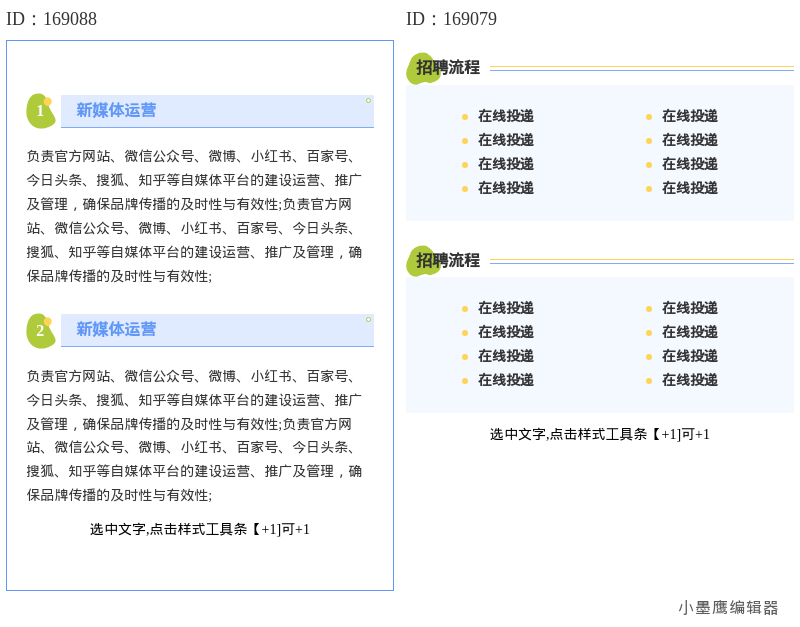The height and width of the screenshot is (627, 800).
Task: Click the 小墨鹰编辑器 label
Action: [729, 608]
